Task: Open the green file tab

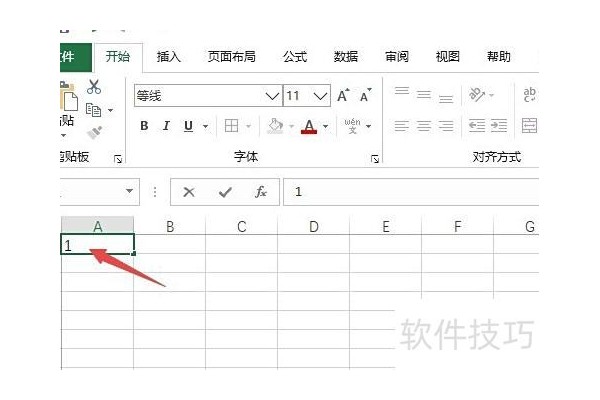Action: 76,57
